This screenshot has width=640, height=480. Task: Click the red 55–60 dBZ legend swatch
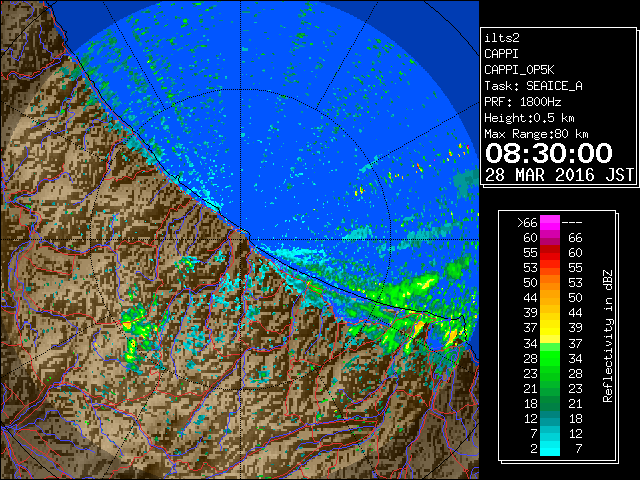pos(550,252)
